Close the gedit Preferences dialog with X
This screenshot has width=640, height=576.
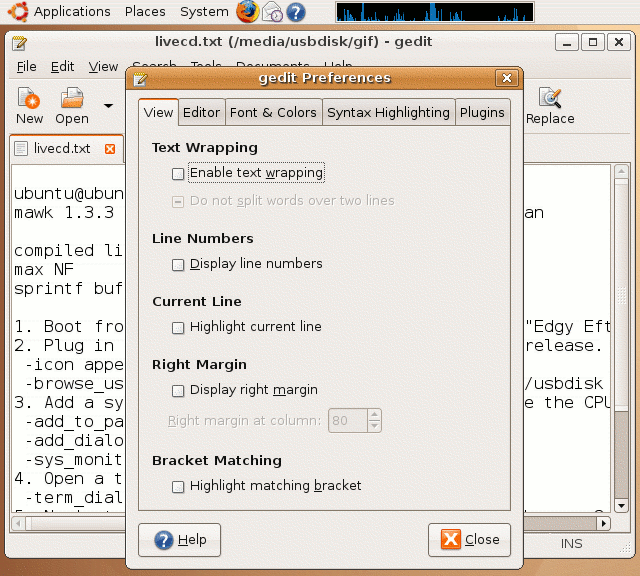pyautogui.click(x=507, y=78)
